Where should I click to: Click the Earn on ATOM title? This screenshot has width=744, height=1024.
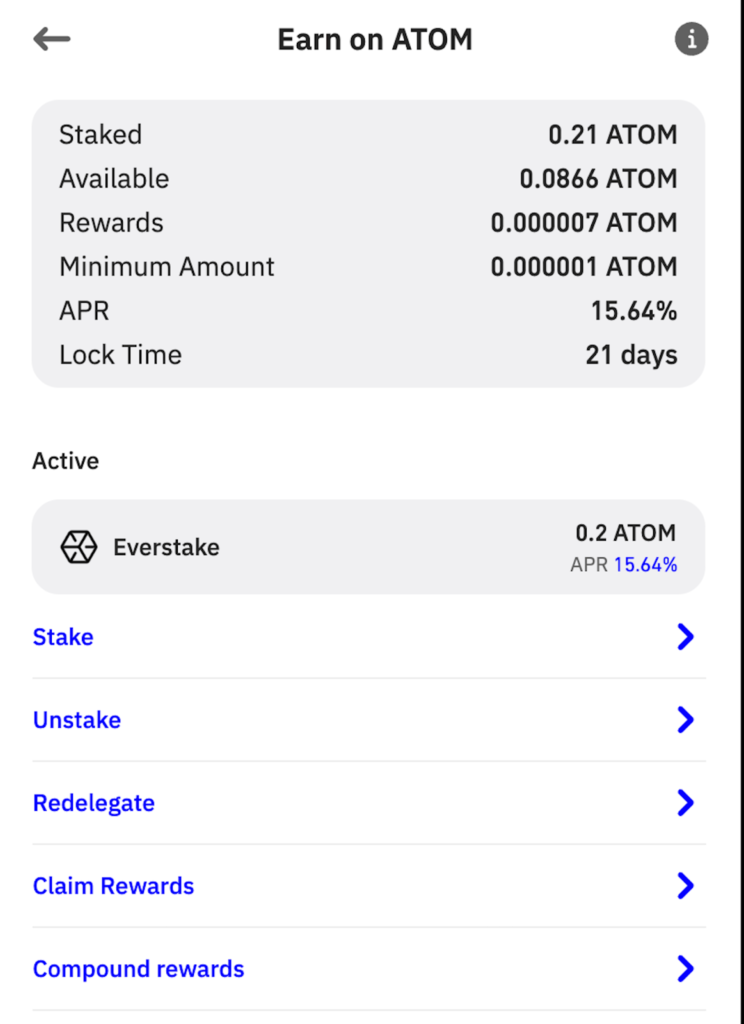[x=374, y=40]
